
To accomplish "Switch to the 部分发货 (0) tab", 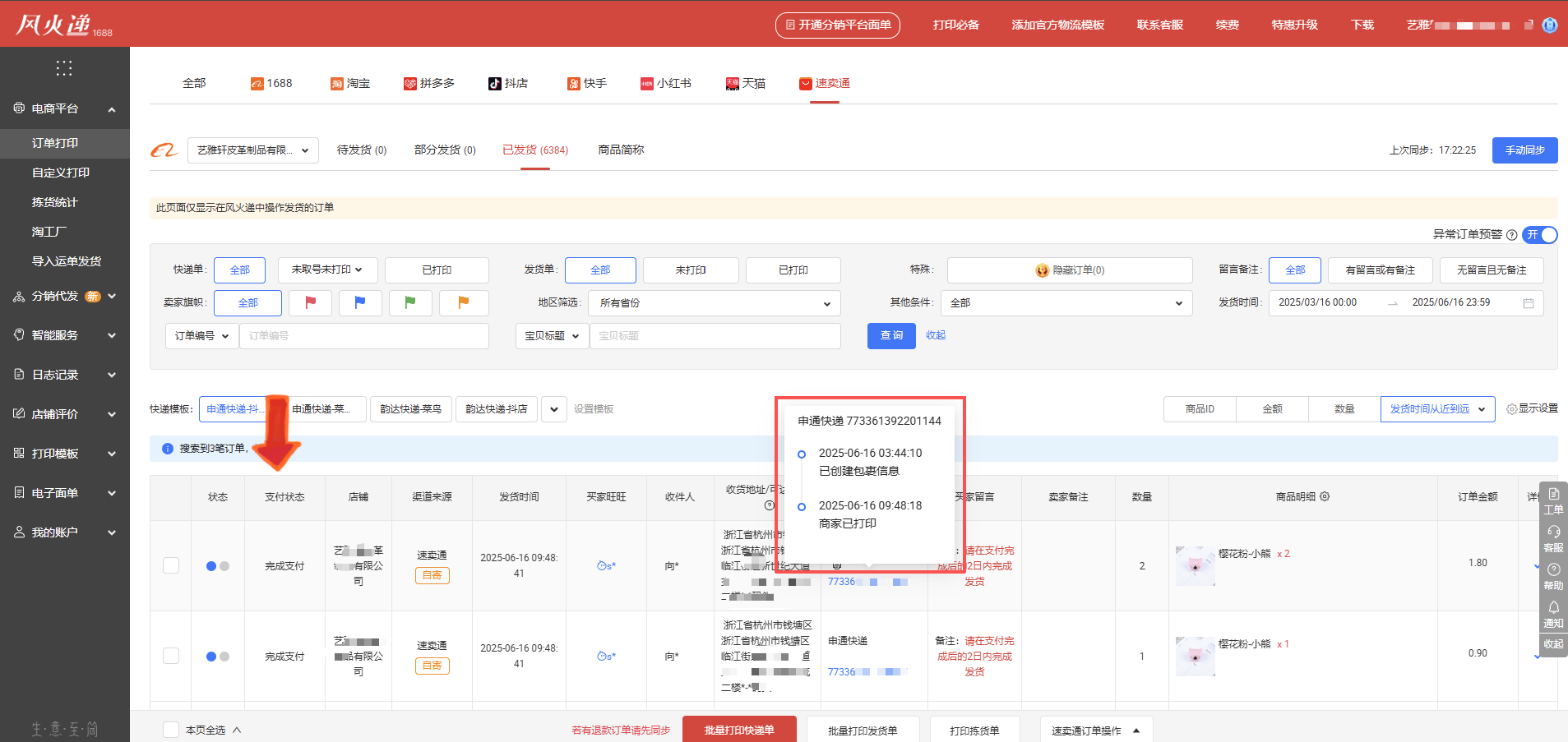I will pyautogui.click(x=445, y=150).
